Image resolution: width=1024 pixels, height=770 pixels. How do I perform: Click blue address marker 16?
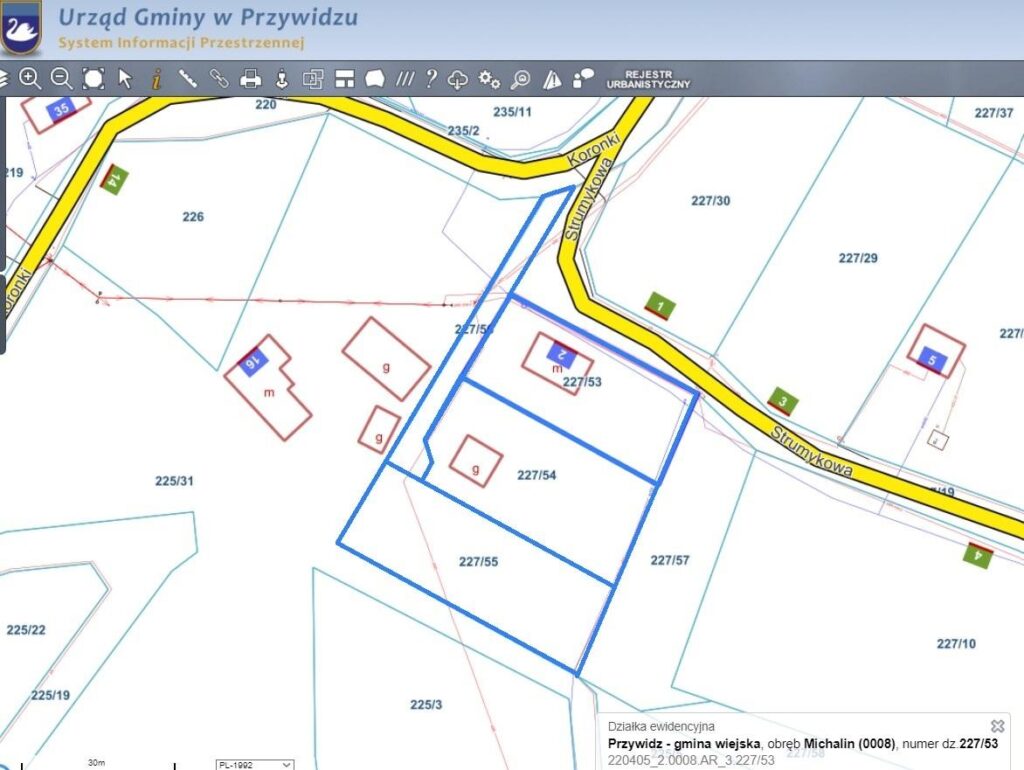253,361
